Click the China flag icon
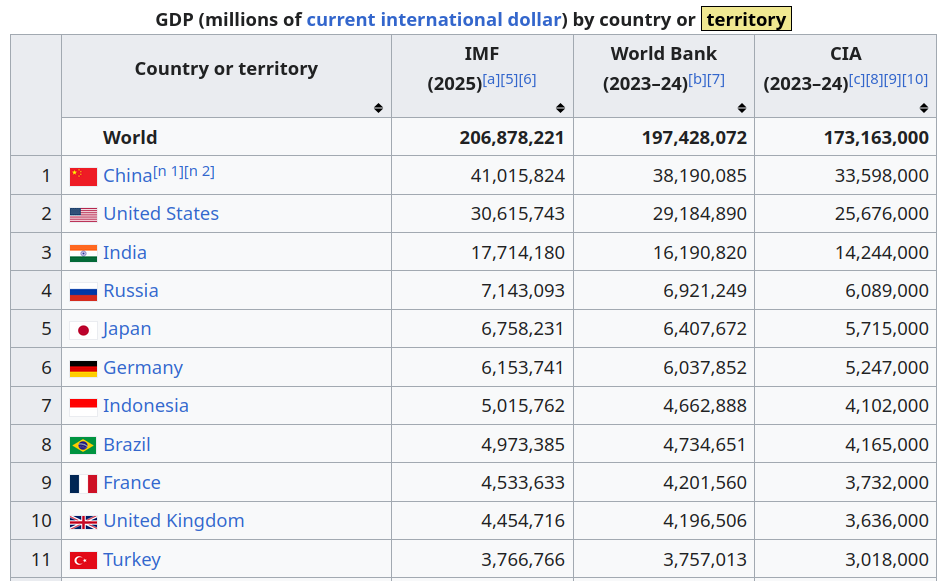944x581 pixels. click(x=83, y=177)
